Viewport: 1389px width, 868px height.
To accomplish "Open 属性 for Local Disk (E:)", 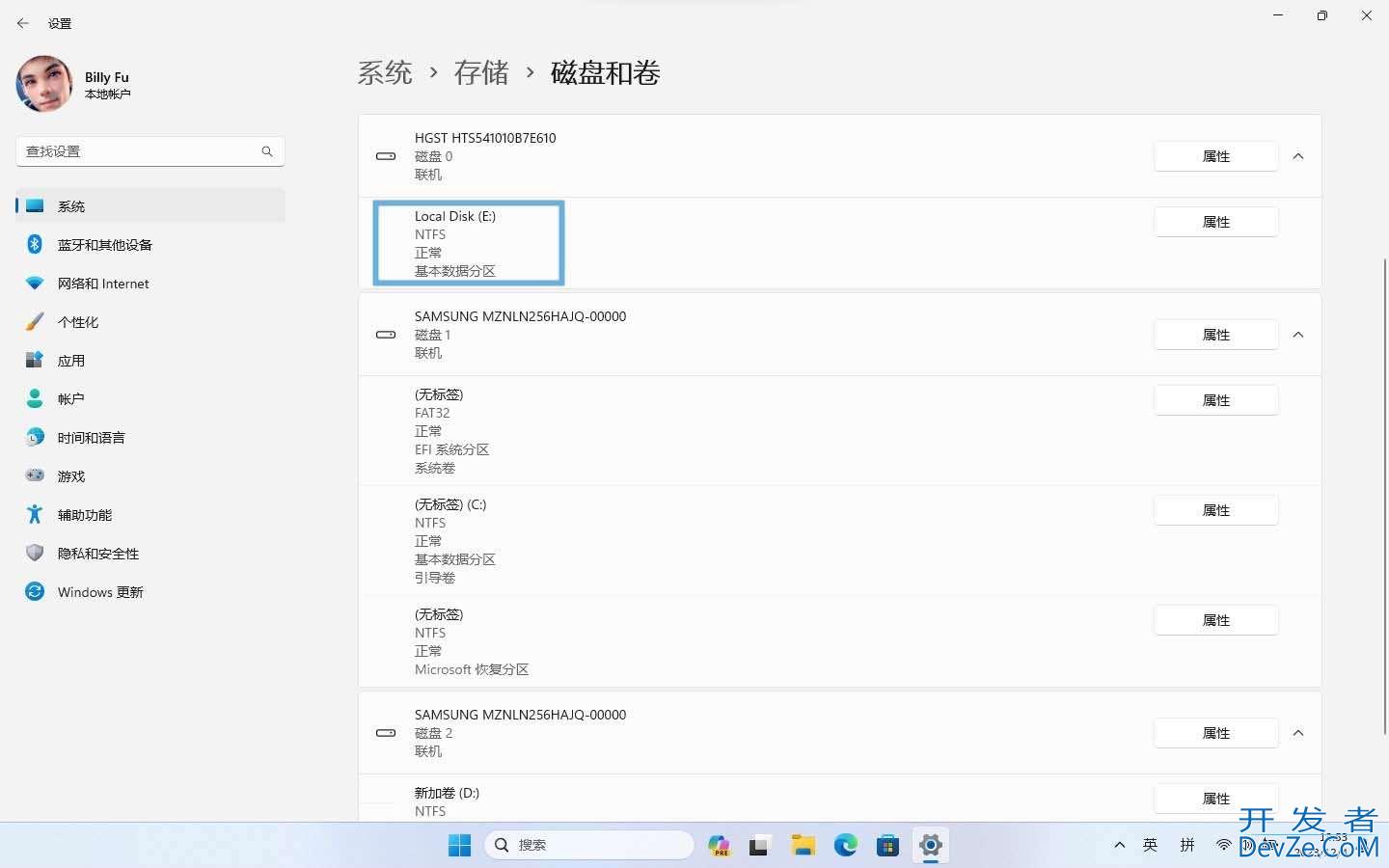I will coord(1216,222).
